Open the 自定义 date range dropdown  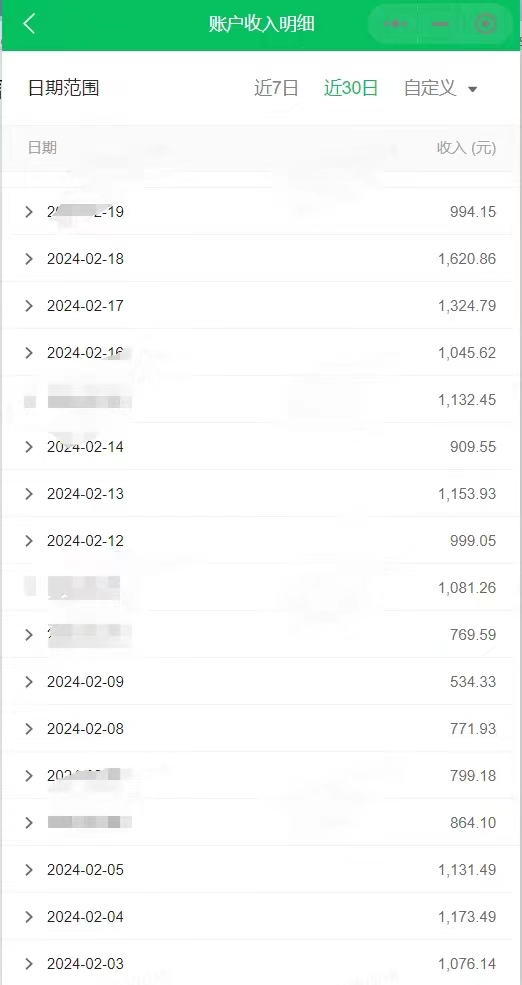point(441,88)
